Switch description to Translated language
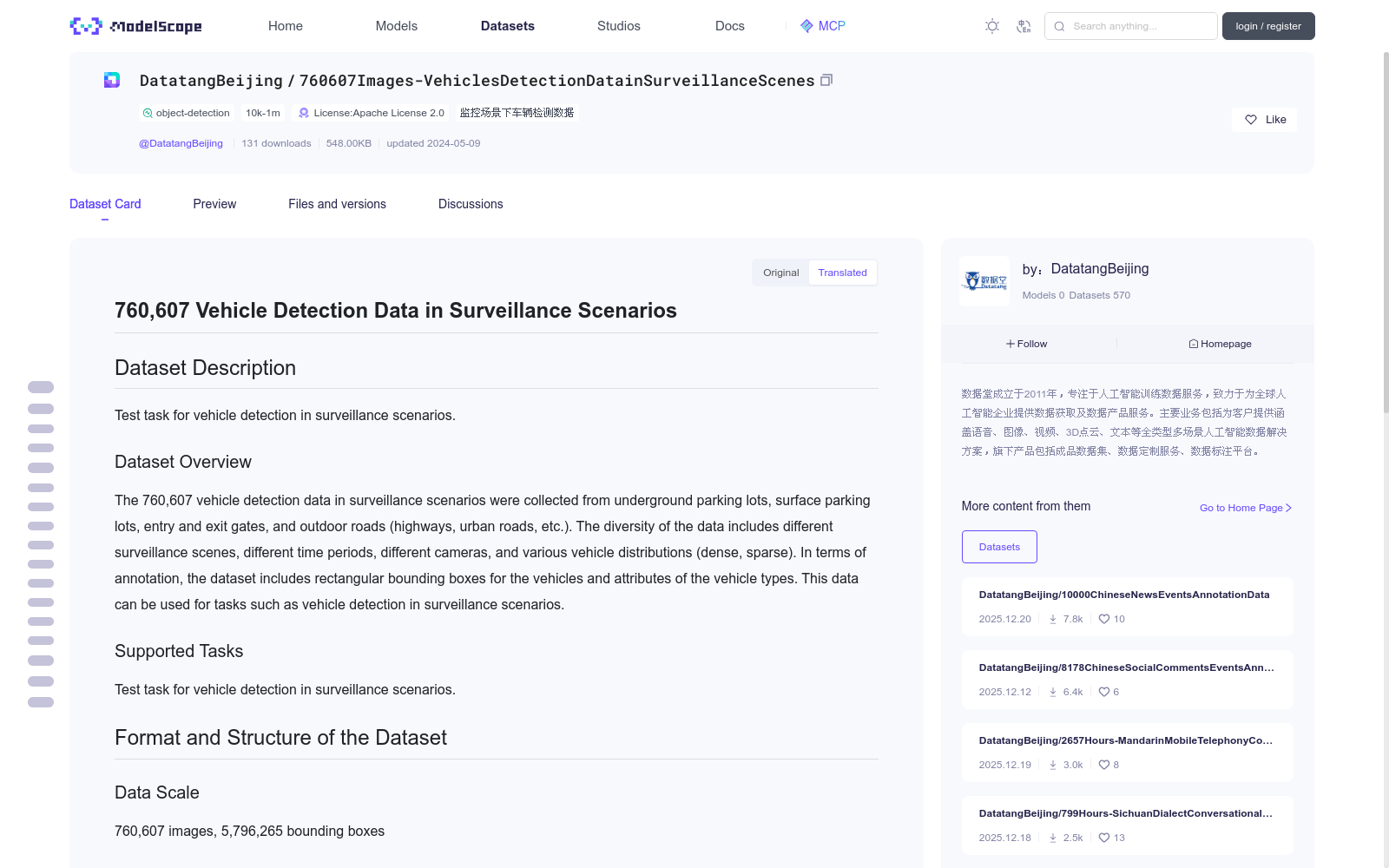1389x868 pixels. pos(842,273)
